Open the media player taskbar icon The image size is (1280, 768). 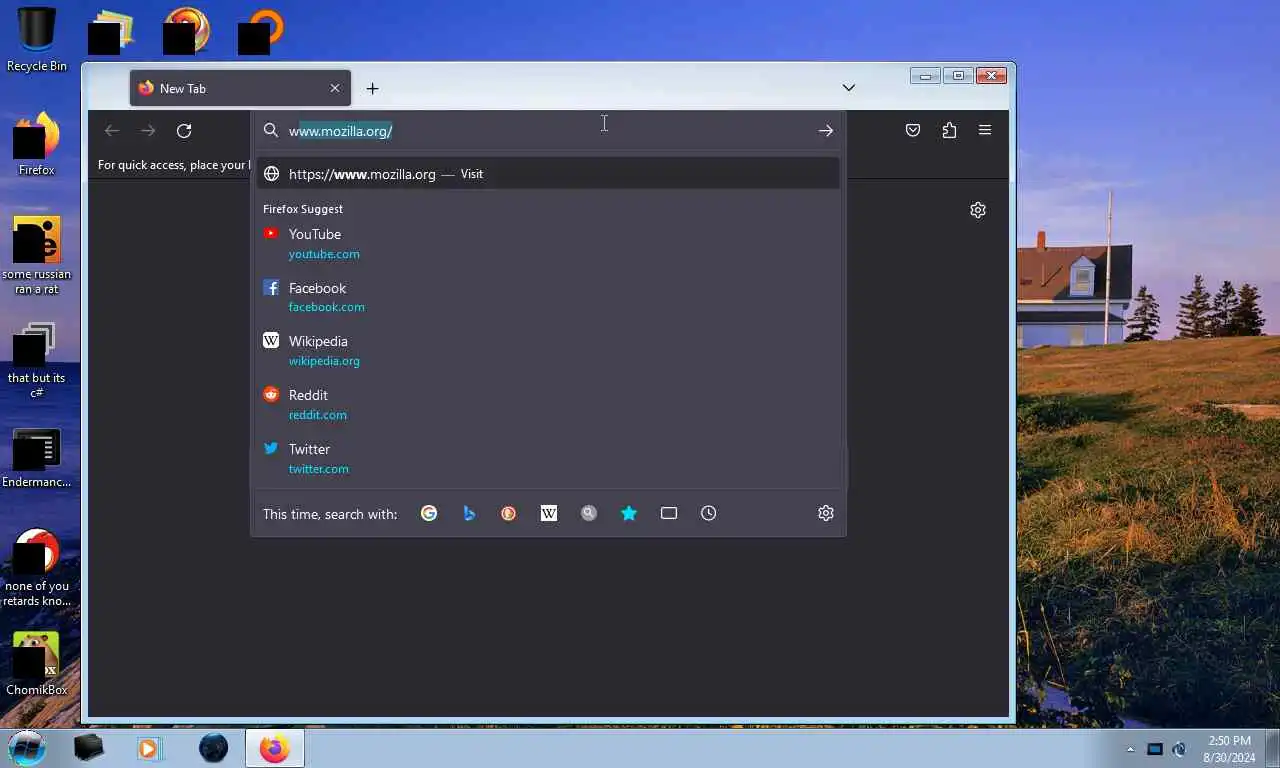(x=148, y=748)
